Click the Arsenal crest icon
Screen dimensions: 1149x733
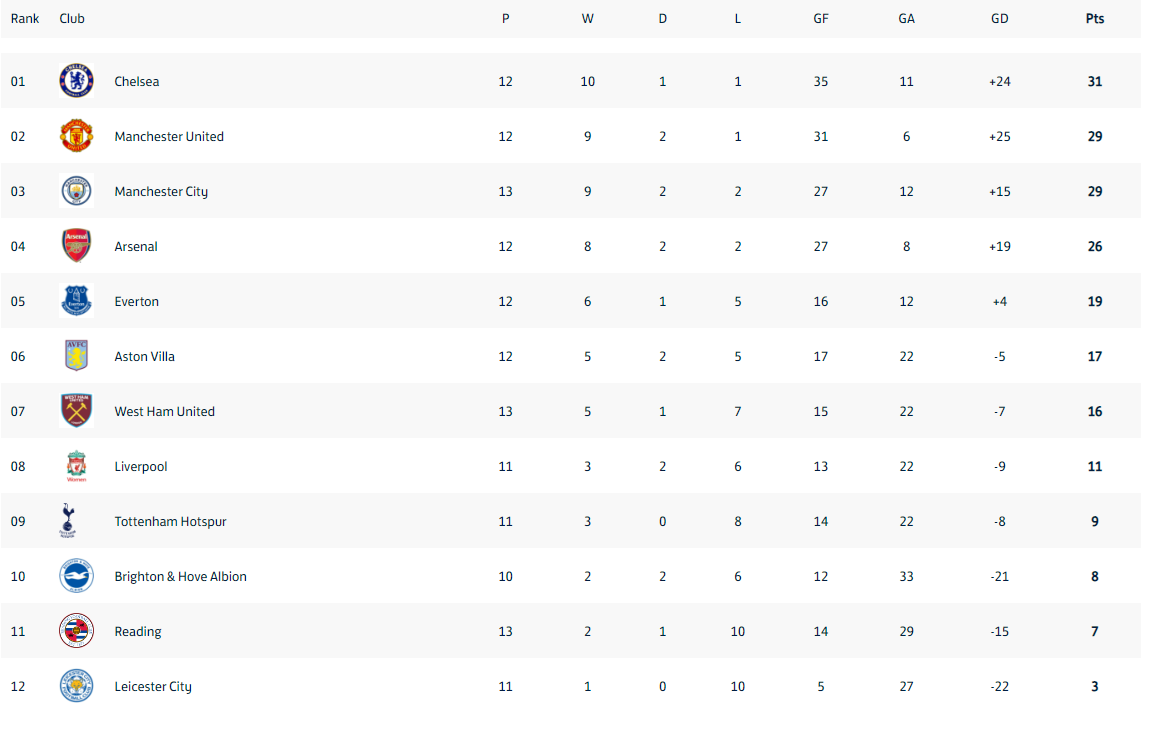(x=76, y=246)
